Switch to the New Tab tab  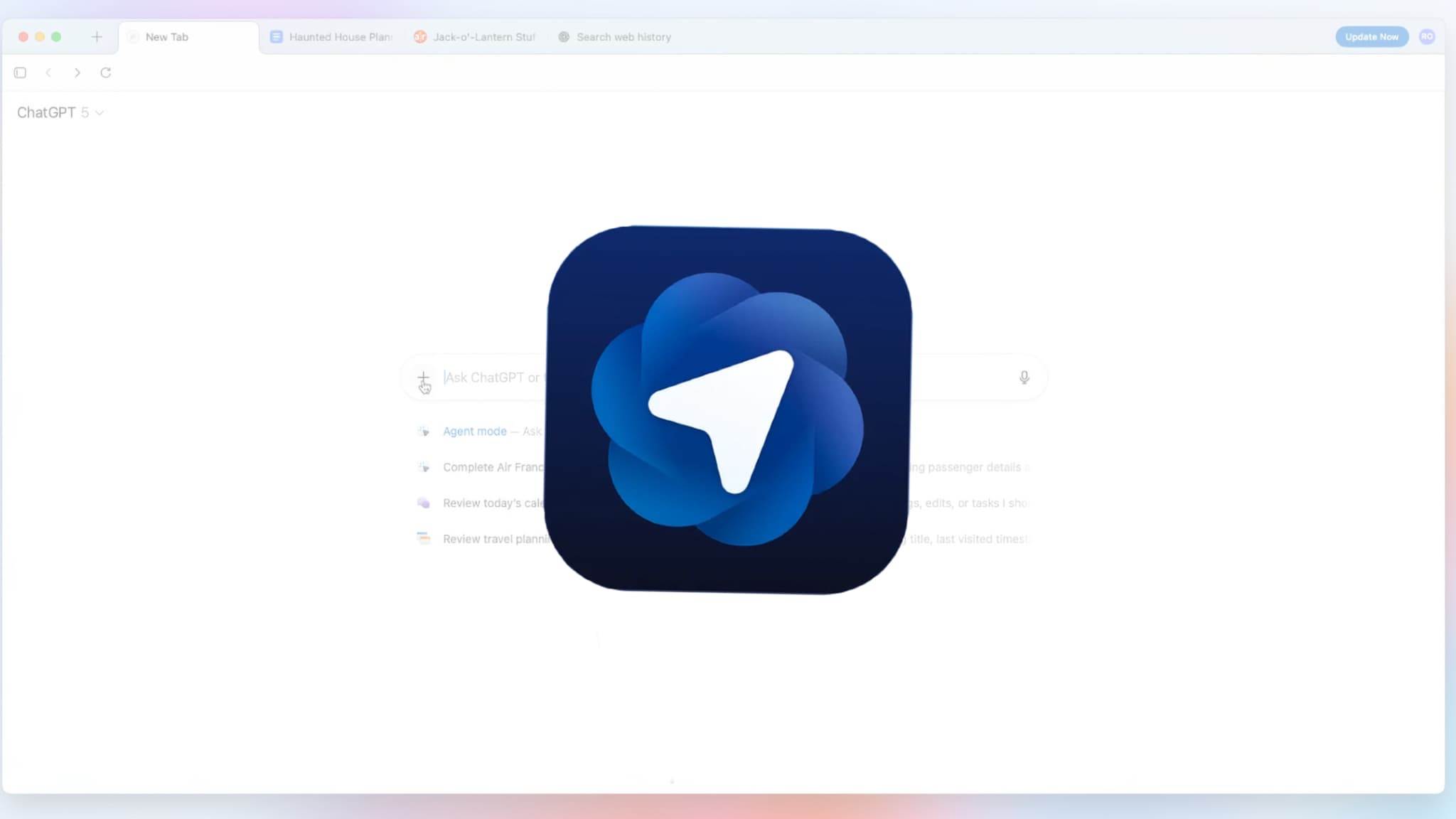pos(167,37)
